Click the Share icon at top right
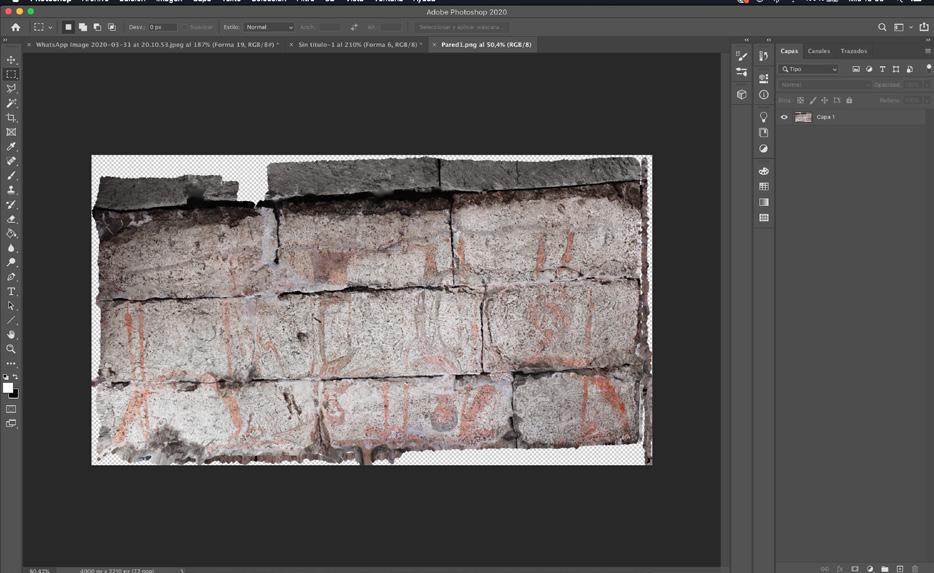934x573 pixels. pos(924,27)
